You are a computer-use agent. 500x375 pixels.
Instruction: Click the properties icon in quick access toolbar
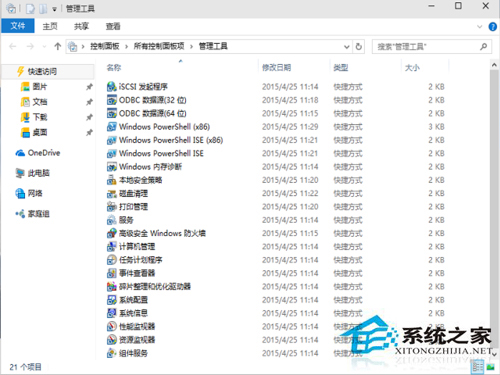30,9
